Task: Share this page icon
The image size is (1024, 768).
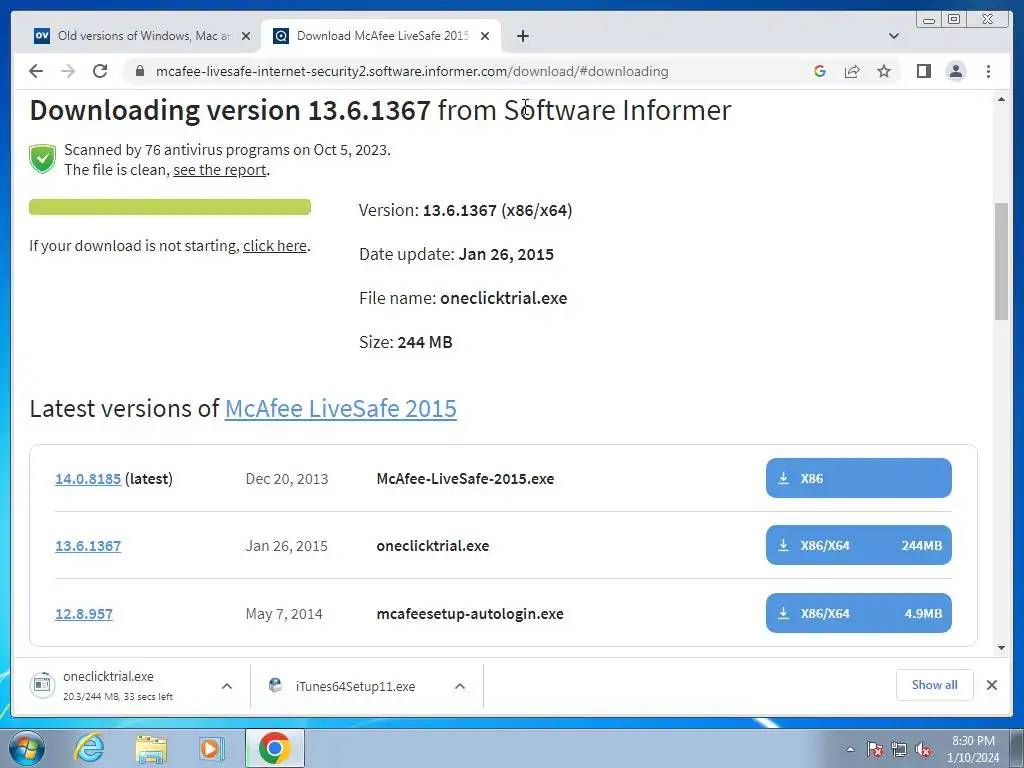Action: 852,71
